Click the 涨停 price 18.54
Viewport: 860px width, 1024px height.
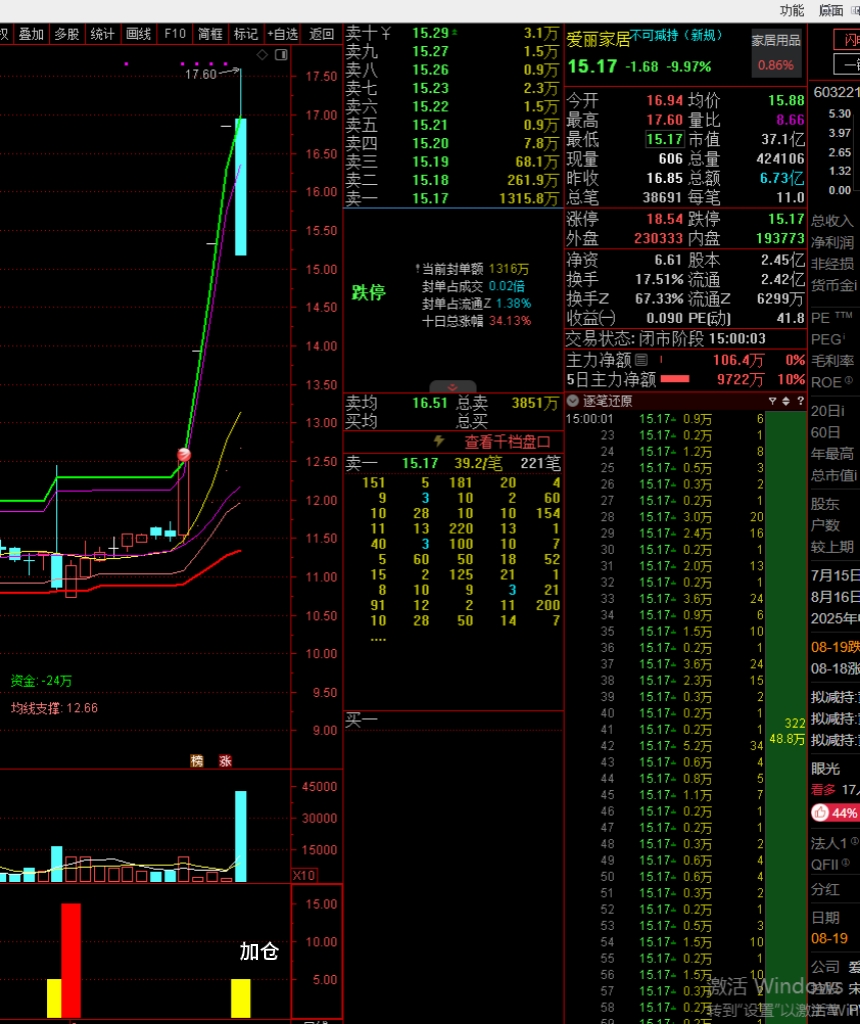[x=664, y=219]
